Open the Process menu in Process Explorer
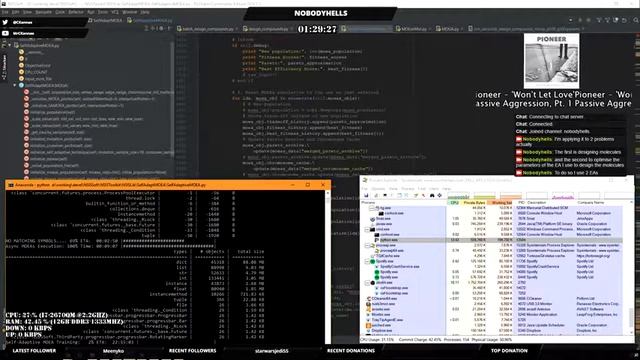This screenshot has width=640, height=360. pyautogui.click(x=408, y=189)
